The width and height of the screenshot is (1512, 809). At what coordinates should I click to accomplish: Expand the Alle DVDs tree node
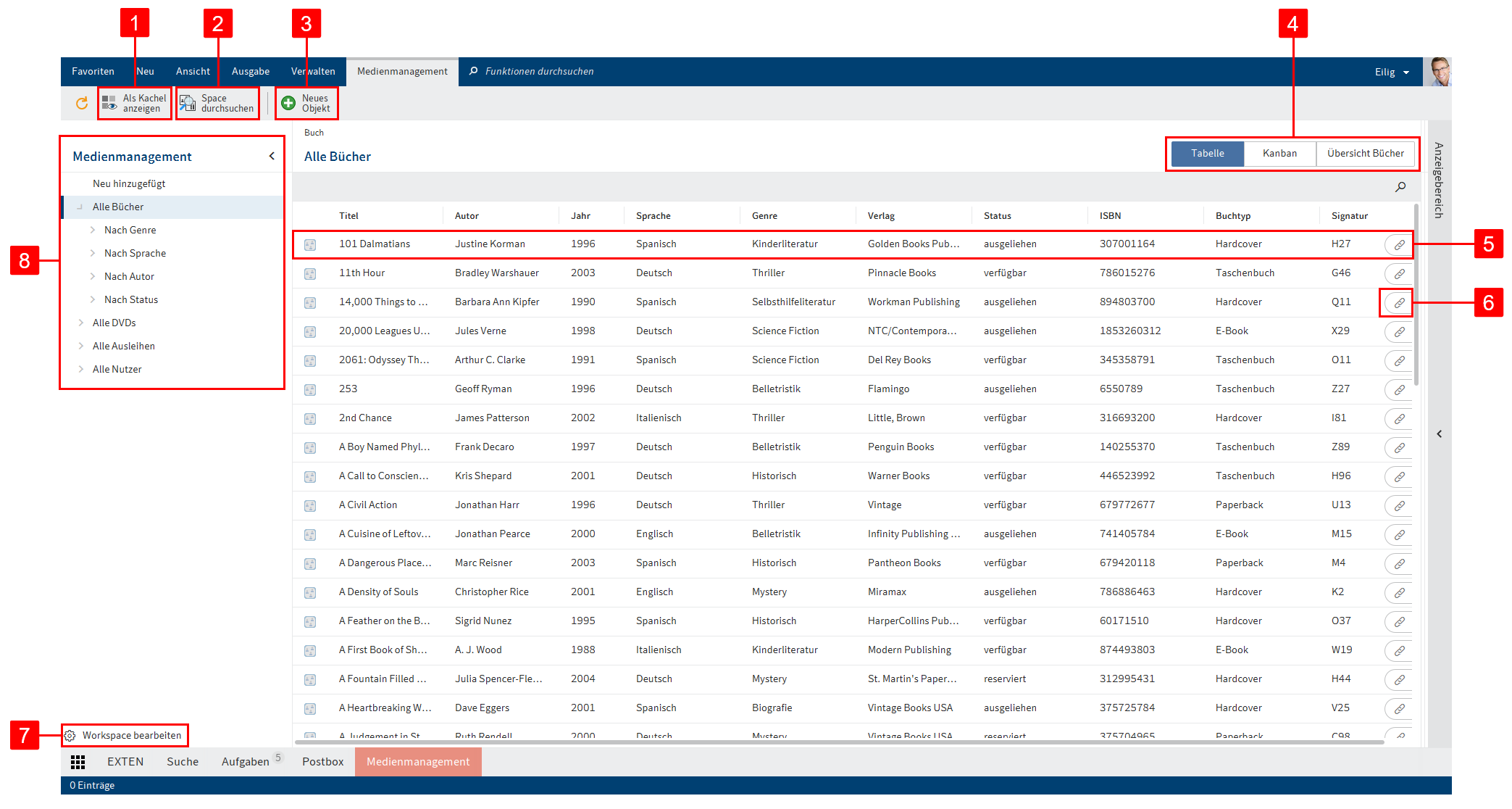tap(81, 323)
